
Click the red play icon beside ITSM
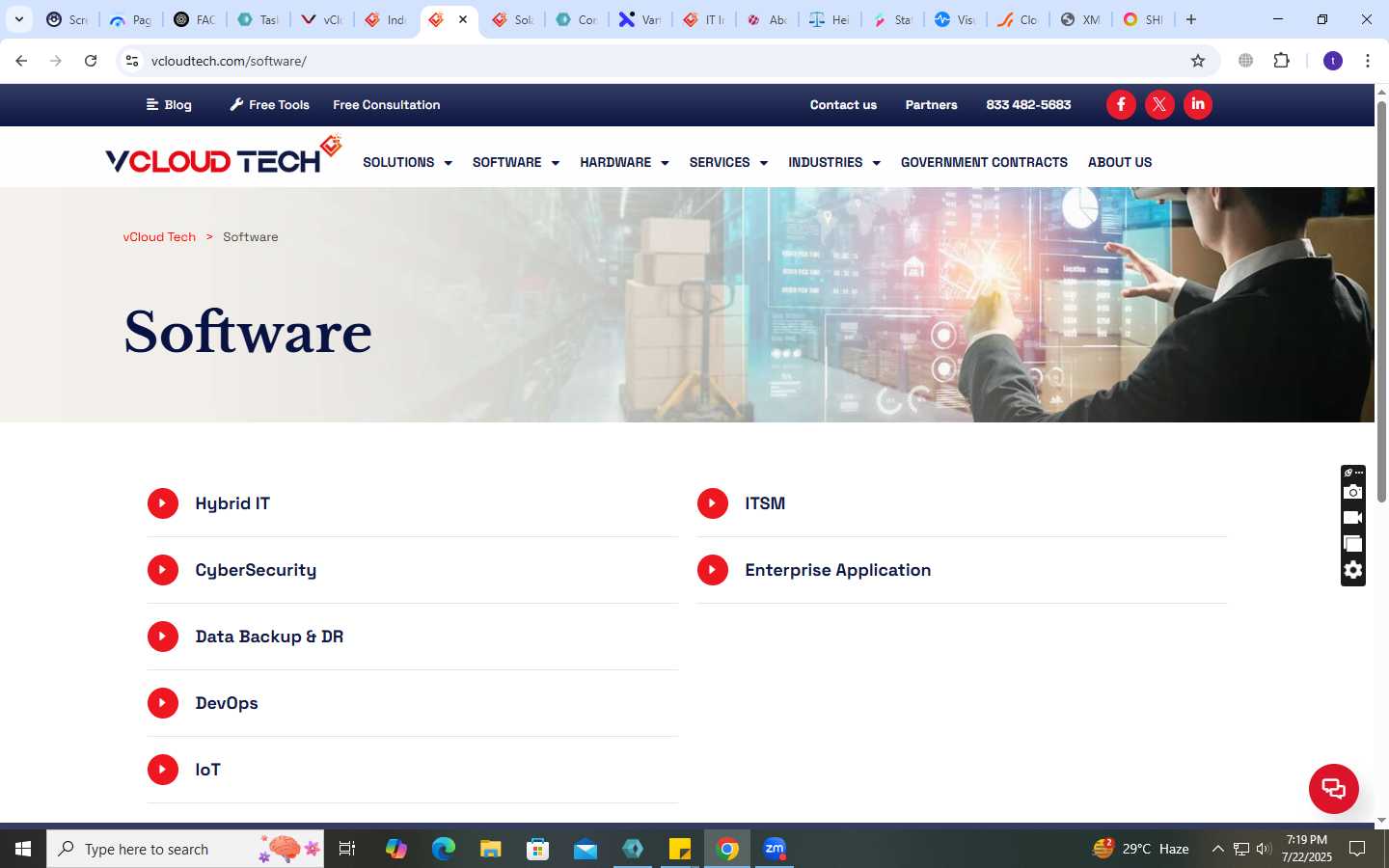coord(713,503)
